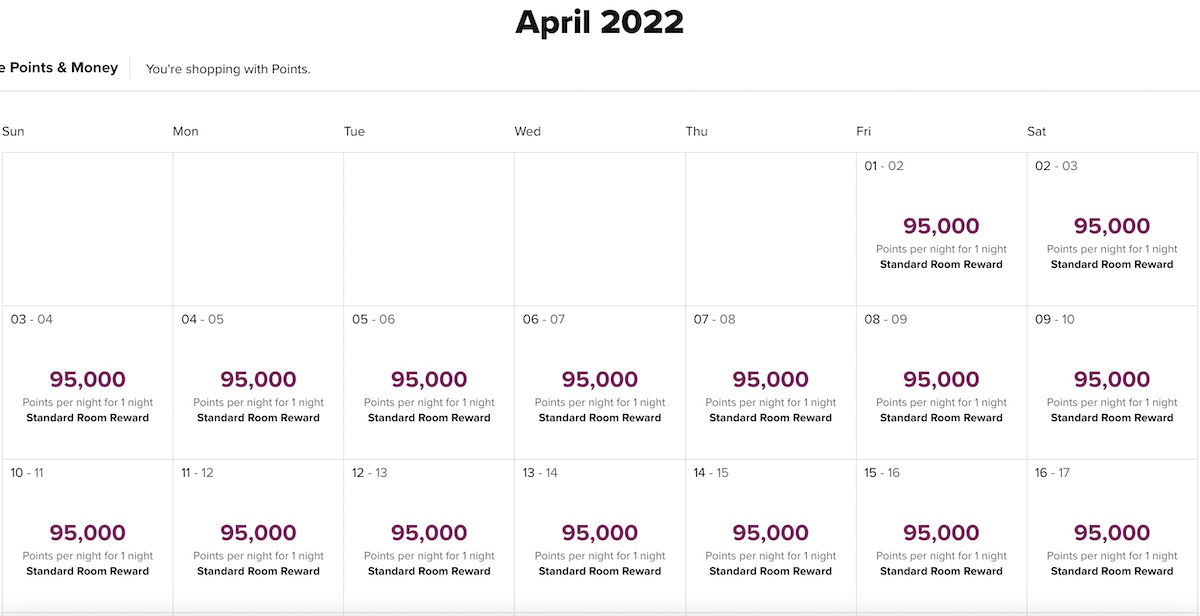The image size is (1200, 616).
Task: Pick the 08 - 09 Friday night
Action: 941,383
